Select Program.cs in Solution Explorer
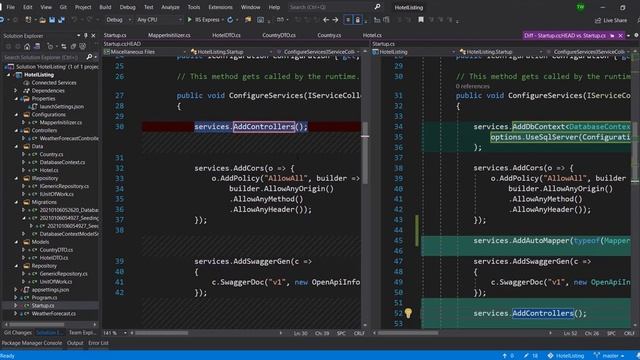640x360 pixels. (x=44, y=298)
